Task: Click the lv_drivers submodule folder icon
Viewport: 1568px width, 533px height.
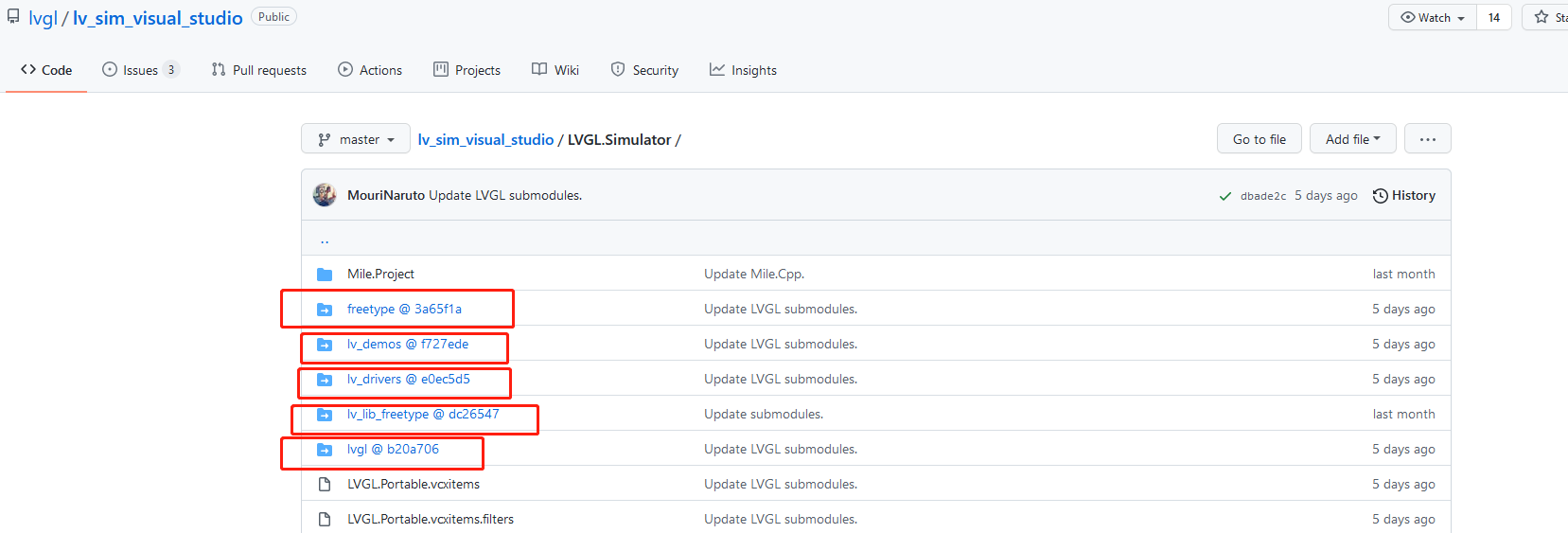Action: coord(325,379)
